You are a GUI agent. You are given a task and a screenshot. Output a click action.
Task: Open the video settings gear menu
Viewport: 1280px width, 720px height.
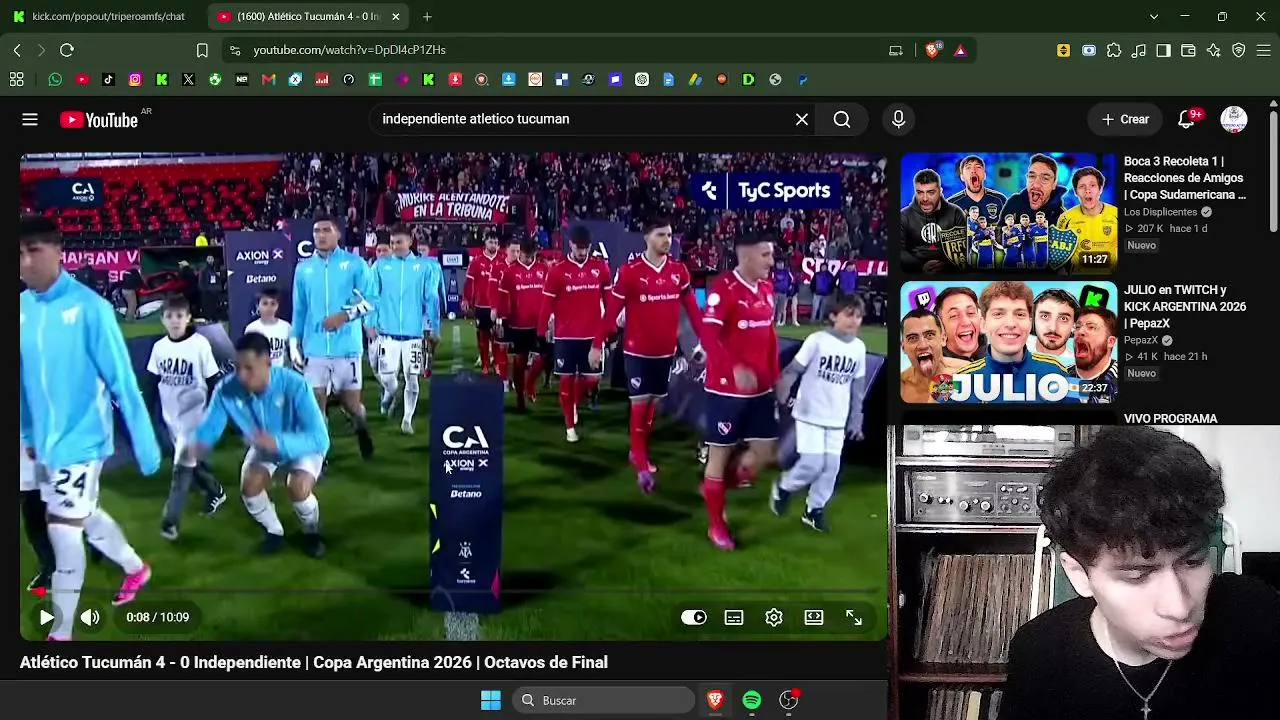pos(774,617)
